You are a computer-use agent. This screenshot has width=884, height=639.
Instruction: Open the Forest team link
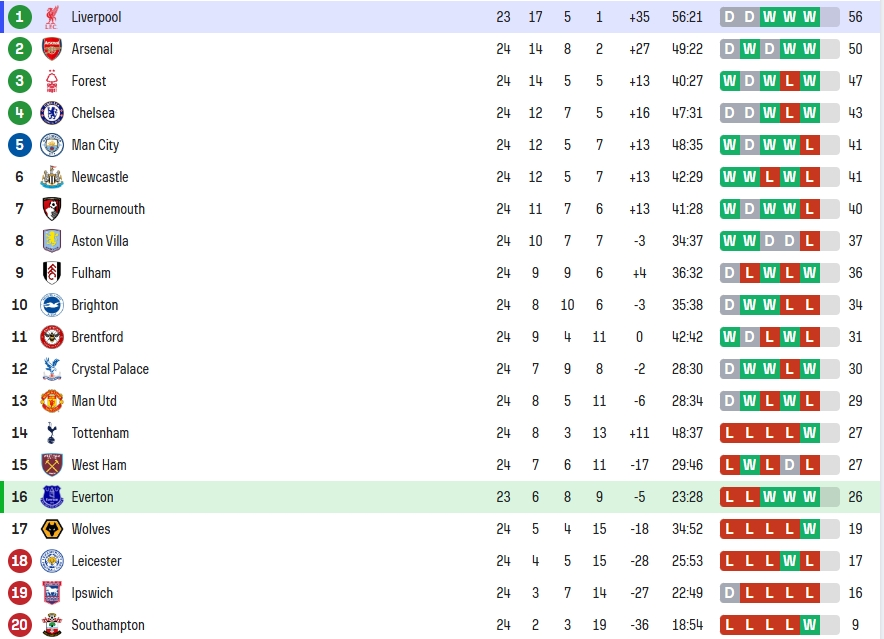point(89,81)
